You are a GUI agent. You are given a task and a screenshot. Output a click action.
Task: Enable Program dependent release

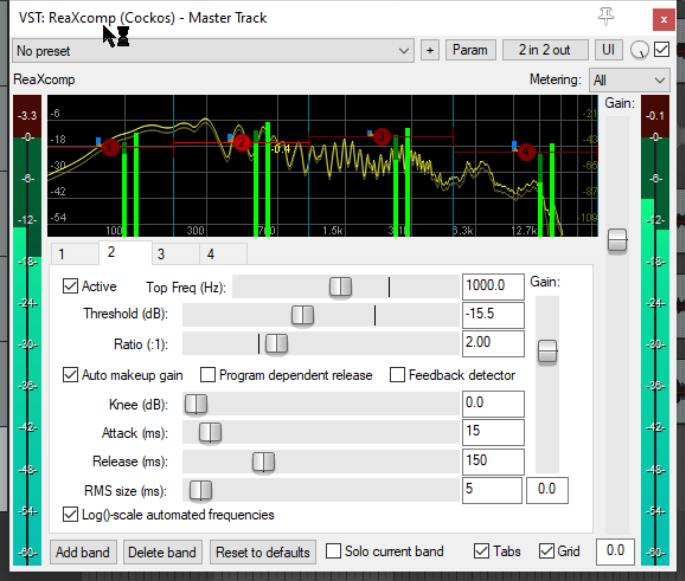pos(208,375)
